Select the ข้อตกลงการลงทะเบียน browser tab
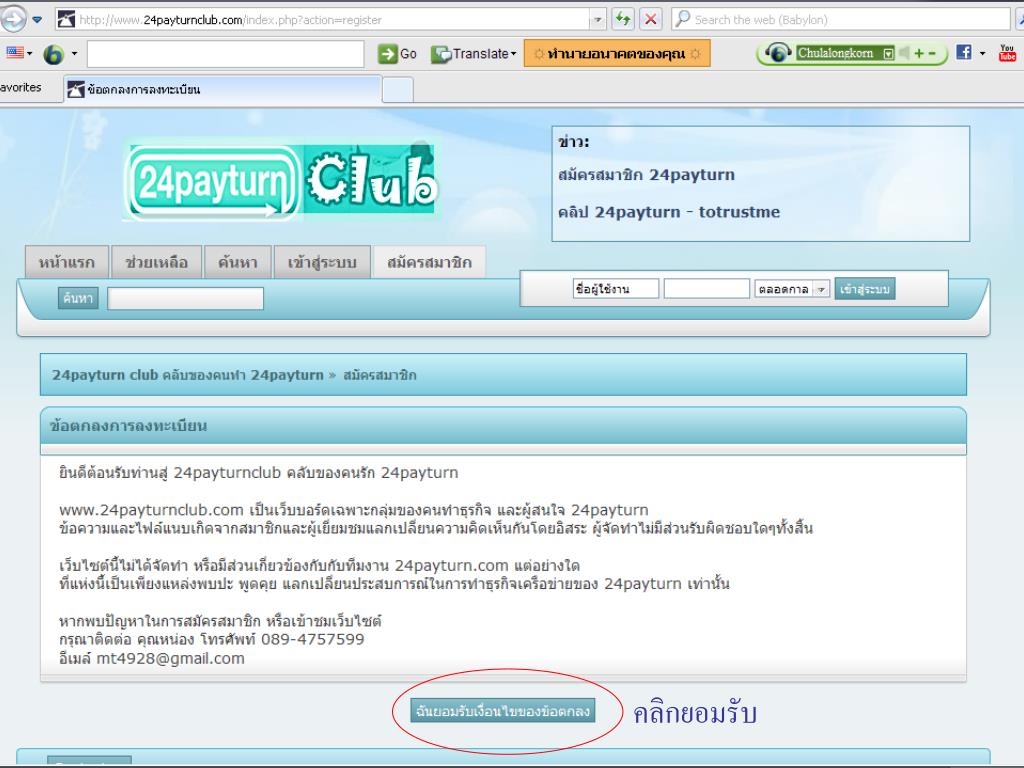 point(222,89)
